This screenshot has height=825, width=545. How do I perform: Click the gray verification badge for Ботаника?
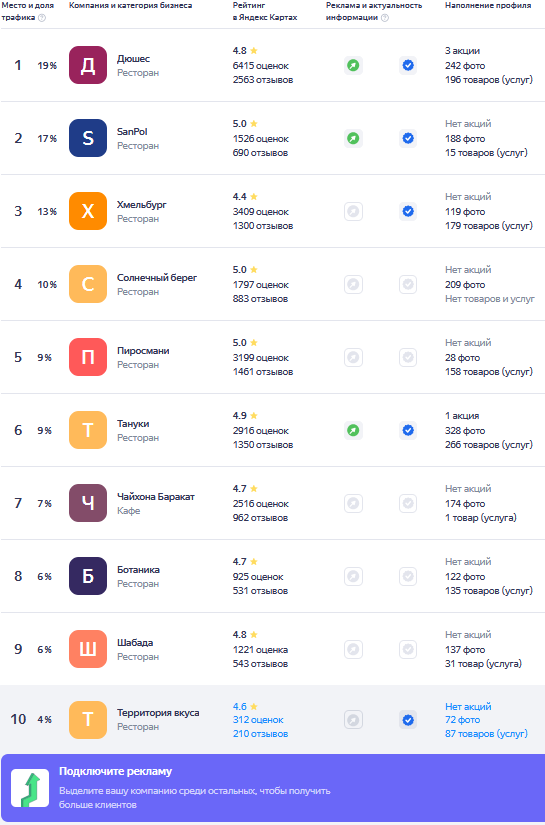click(408, 577)
